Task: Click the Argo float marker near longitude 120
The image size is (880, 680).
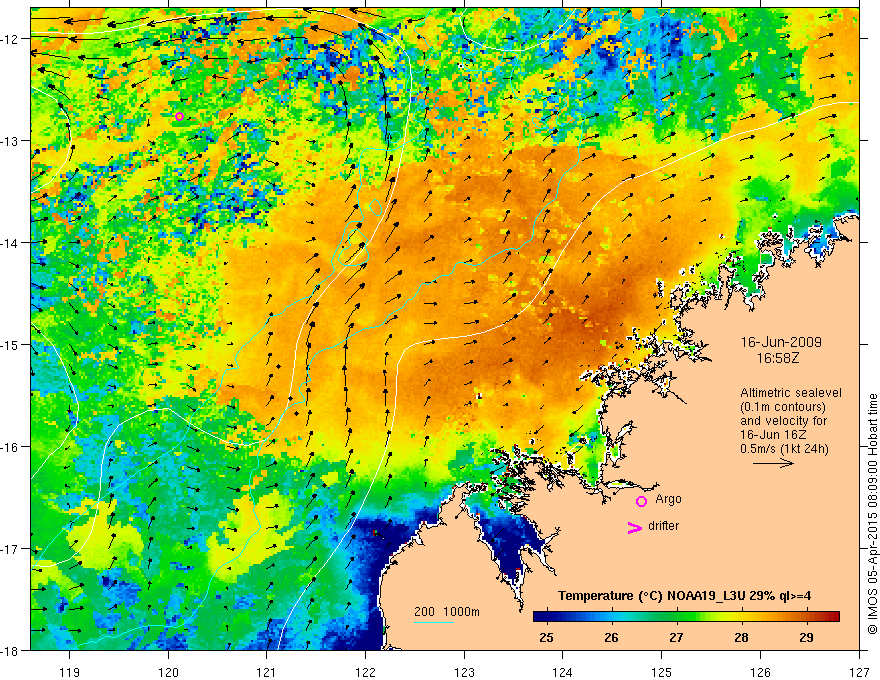Action: coord(179,116)
